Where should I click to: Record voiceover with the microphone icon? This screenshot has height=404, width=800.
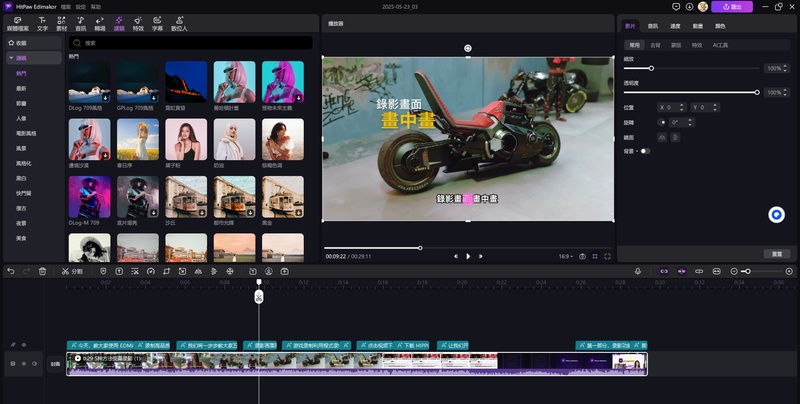coord(638,271)
